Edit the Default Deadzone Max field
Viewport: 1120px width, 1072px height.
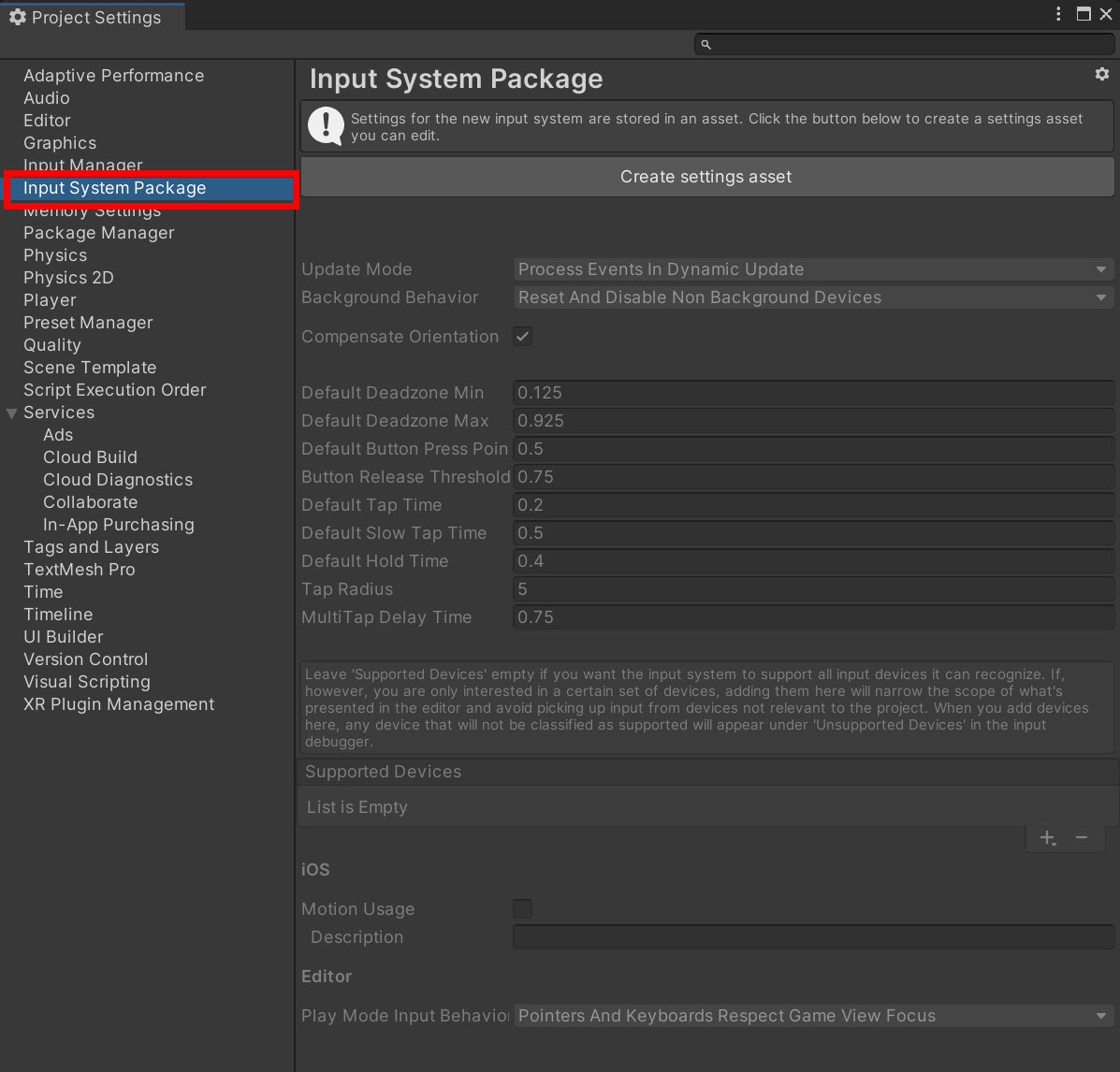click(813, 421)
